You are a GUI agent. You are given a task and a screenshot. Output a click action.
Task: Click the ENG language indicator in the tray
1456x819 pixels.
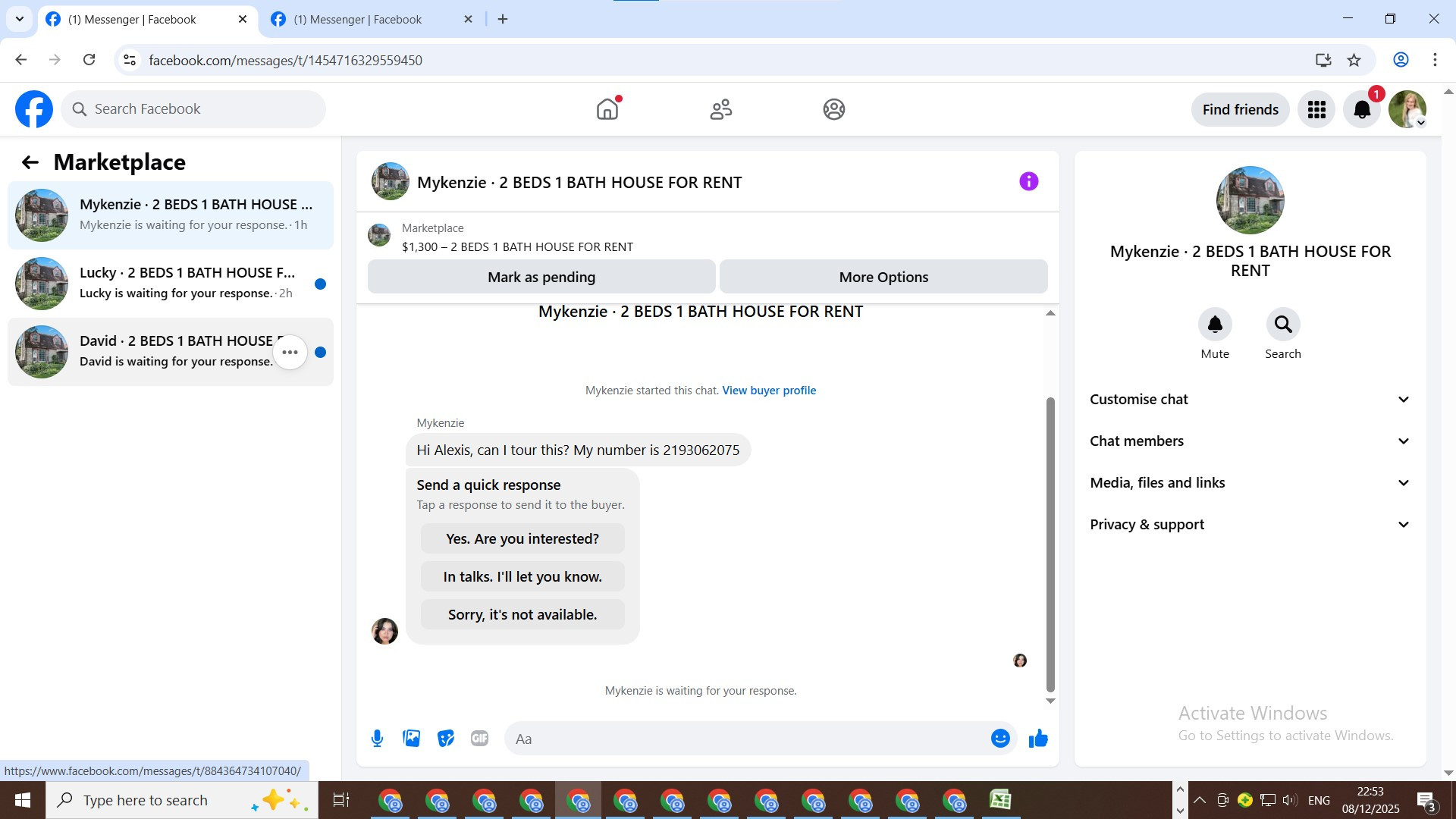1319,800
